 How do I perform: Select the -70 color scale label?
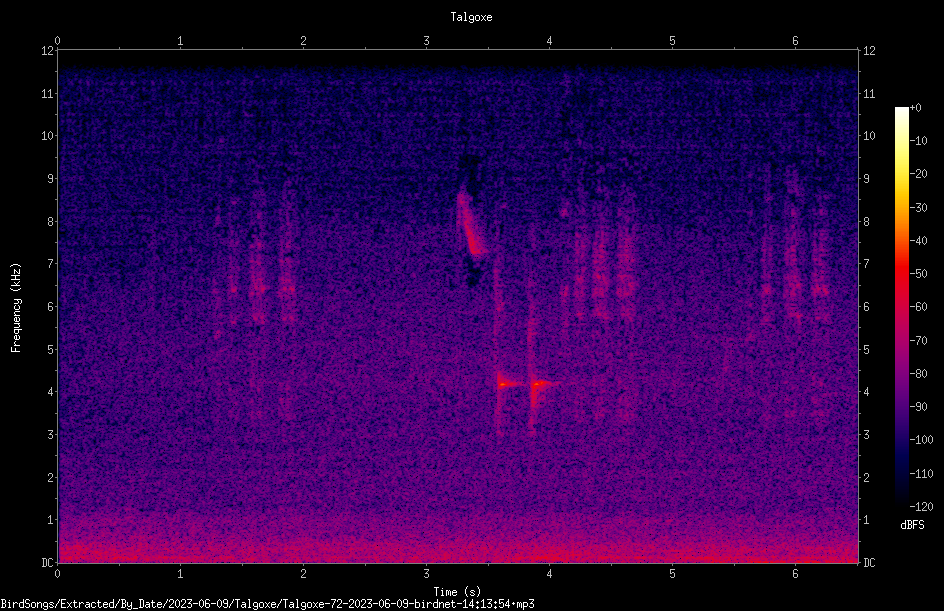pos(919,341)
